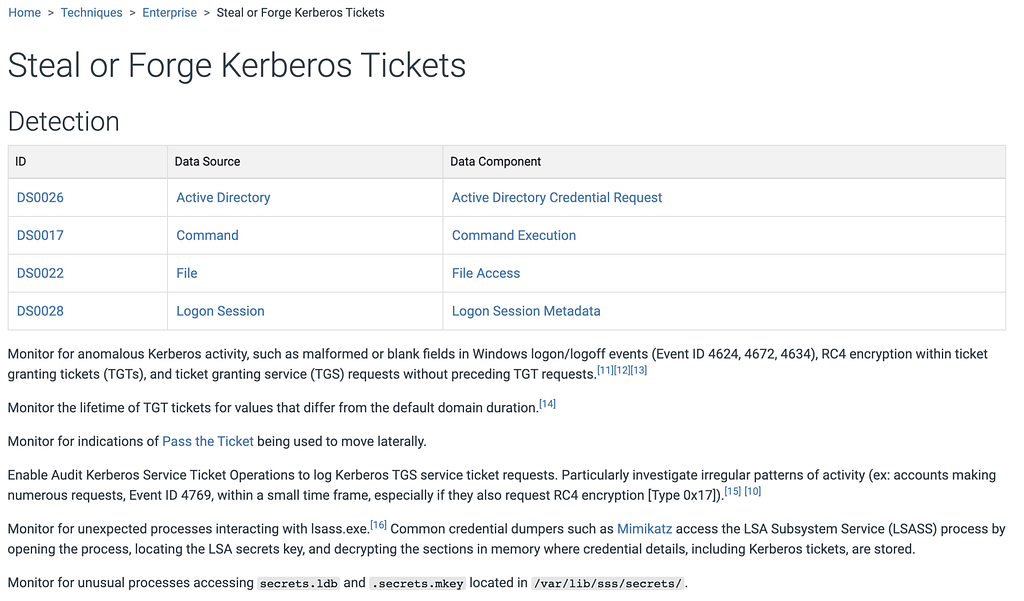Open the Techniques breadcrumb link

[91, 13]
